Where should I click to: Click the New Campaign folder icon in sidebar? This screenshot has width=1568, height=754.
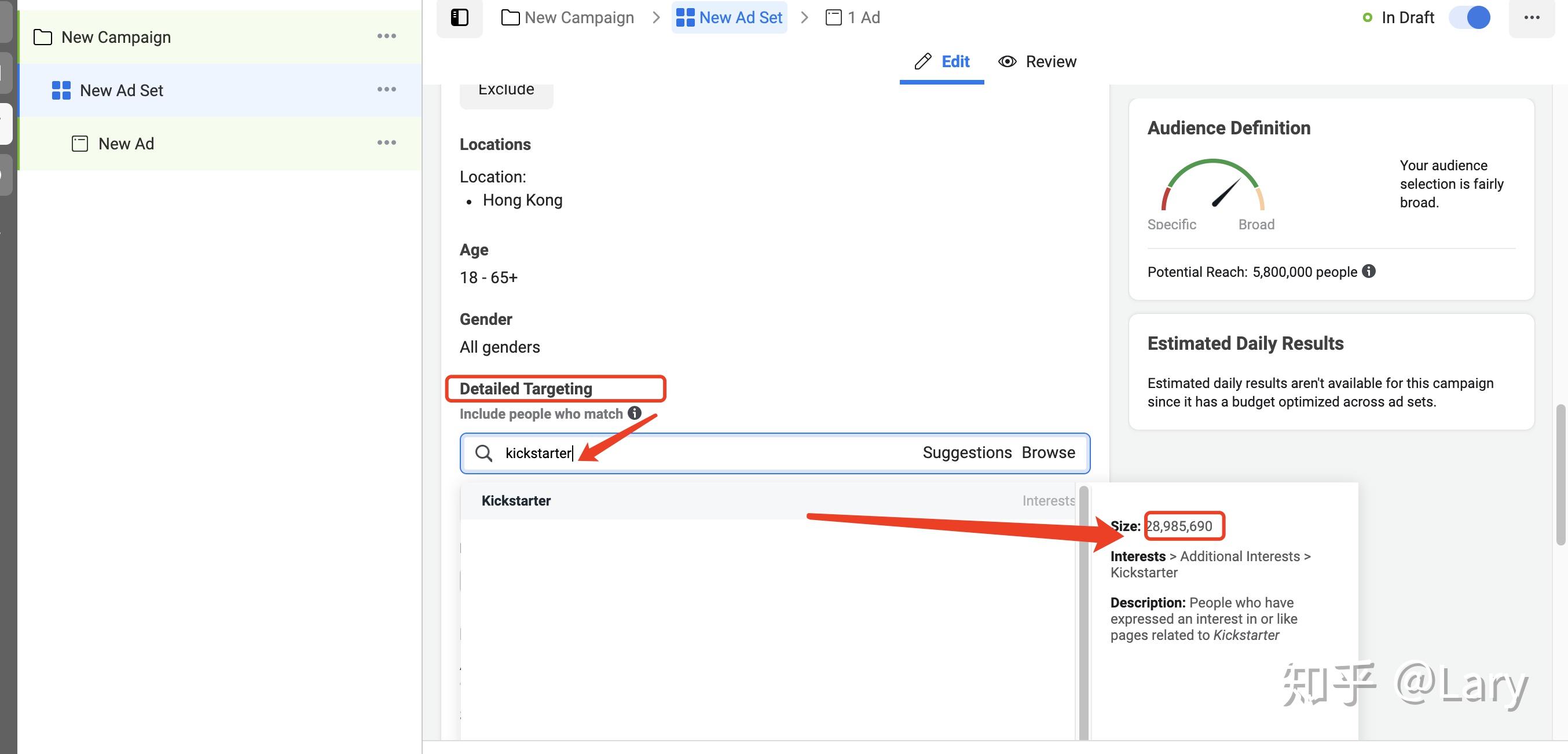click(43, 37)
